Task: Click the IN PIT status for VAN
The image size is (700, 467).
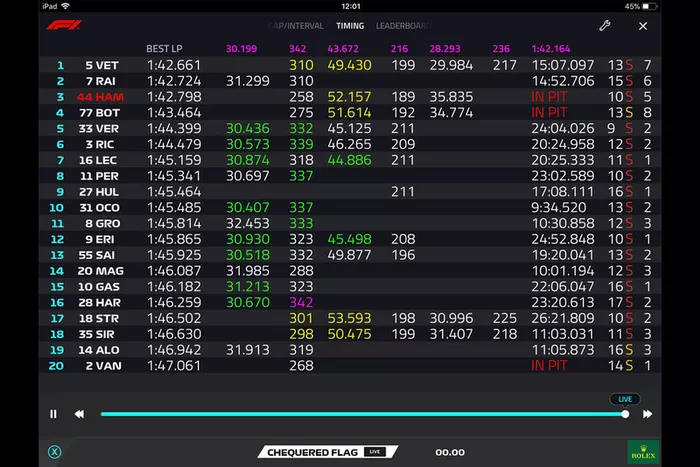Action: click(549, 366)
